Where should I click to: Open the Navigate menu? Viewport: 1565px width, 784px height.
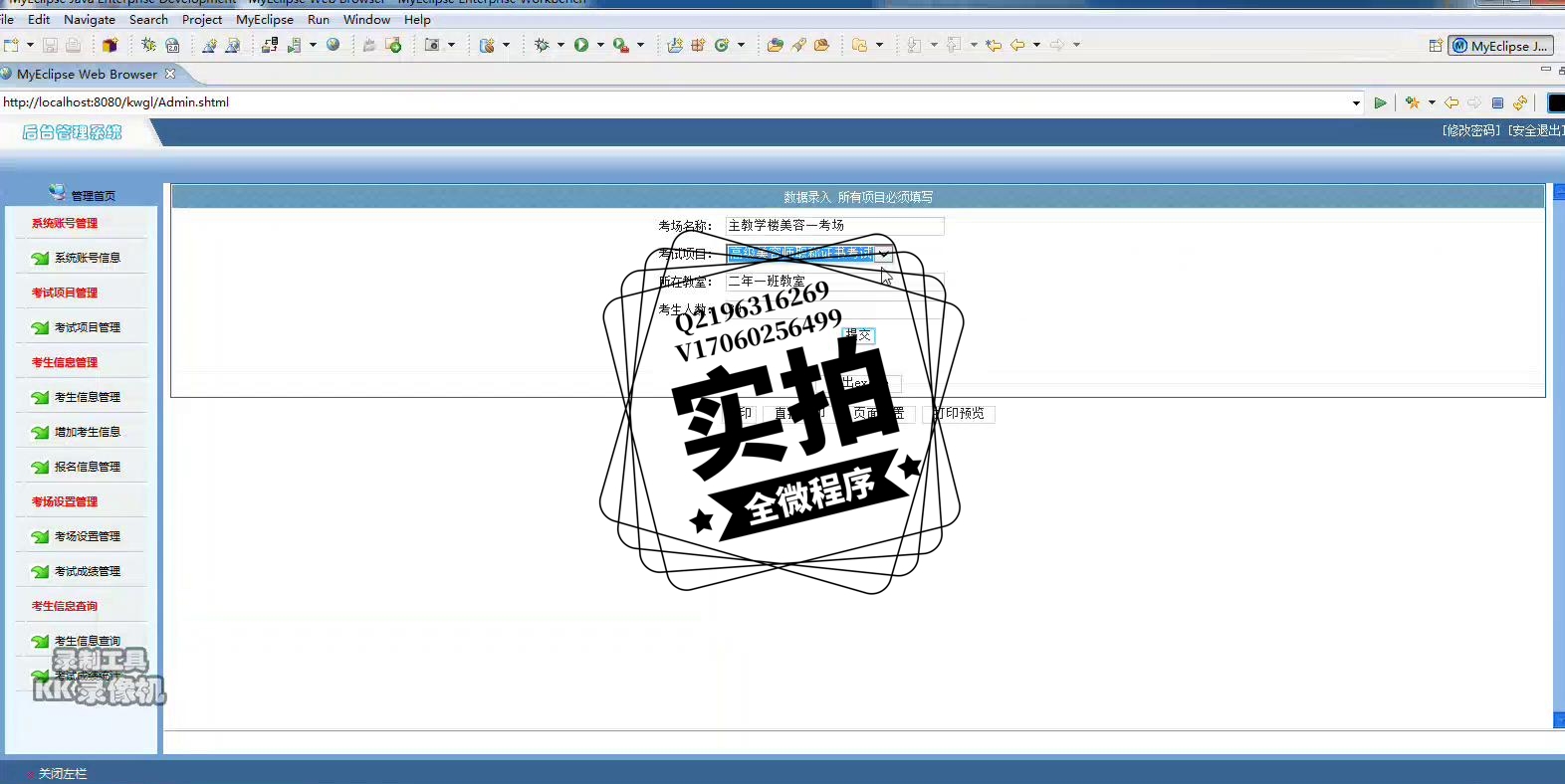coord(90,19)
